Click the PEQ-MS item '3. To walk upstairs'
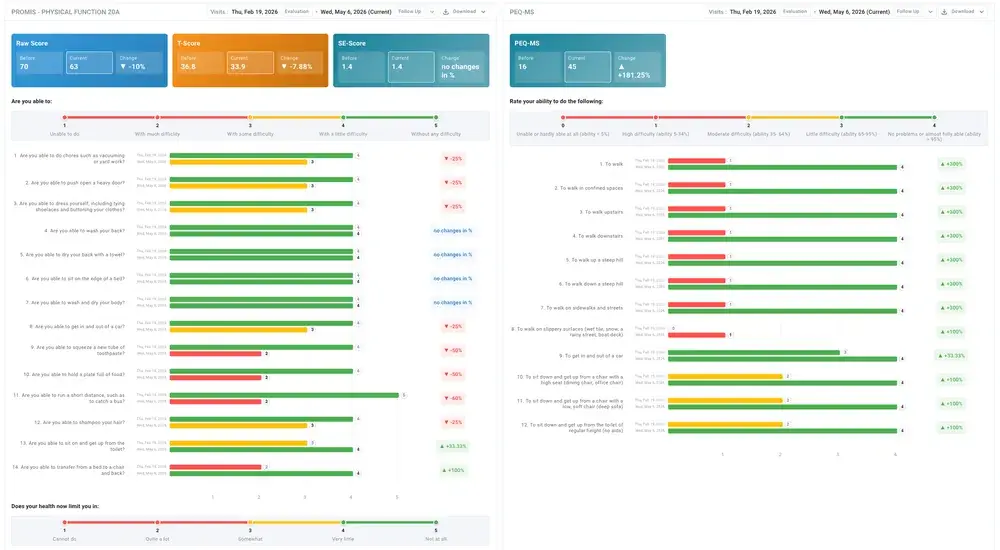 point(601,212)
